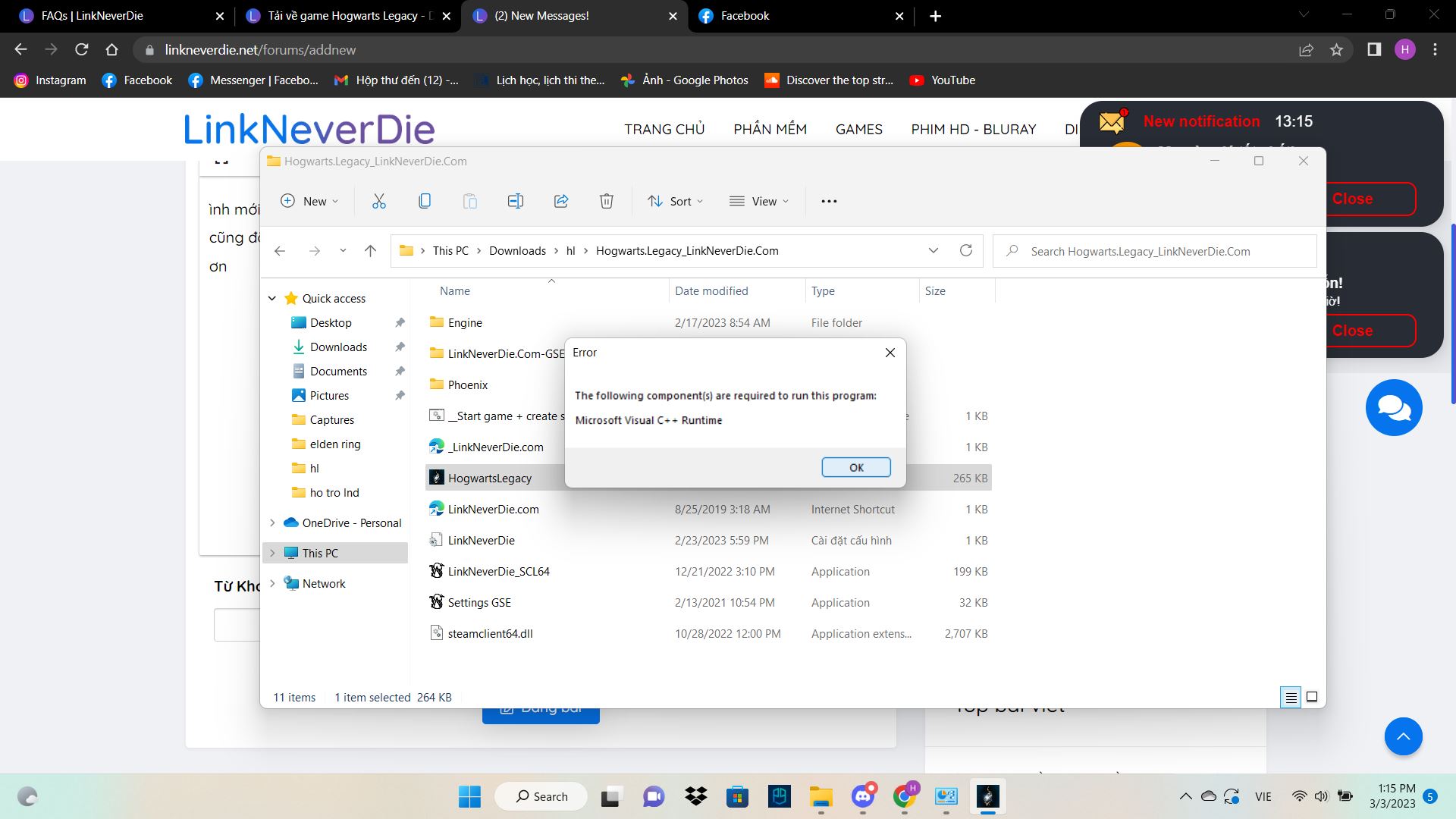Select the Settings GSE application
The width and height of the screenshot is (1456, 819).
click(x=479, y=601)
